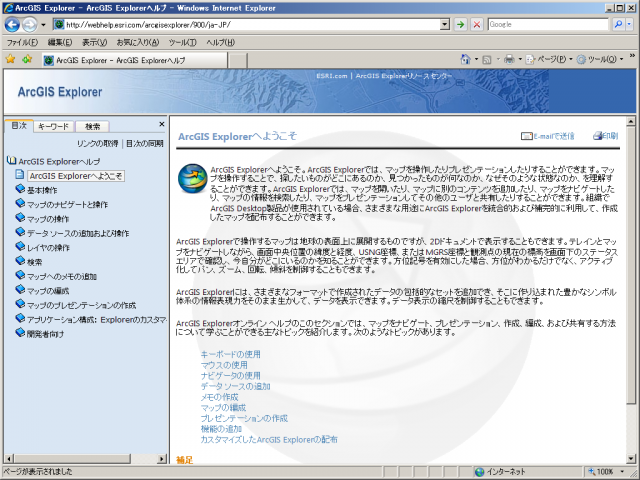Open the マウスの使用 link

click(224, 365)
